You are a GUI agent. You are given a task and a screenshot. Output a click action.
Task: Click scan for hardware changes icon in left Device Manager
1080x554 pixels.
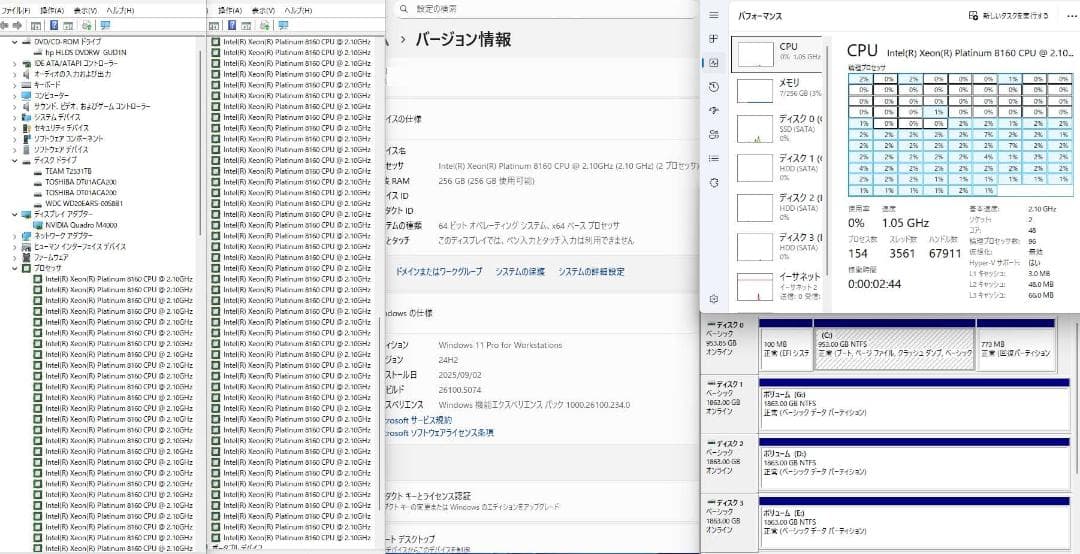pyautogui.click(x=86, y=25)
